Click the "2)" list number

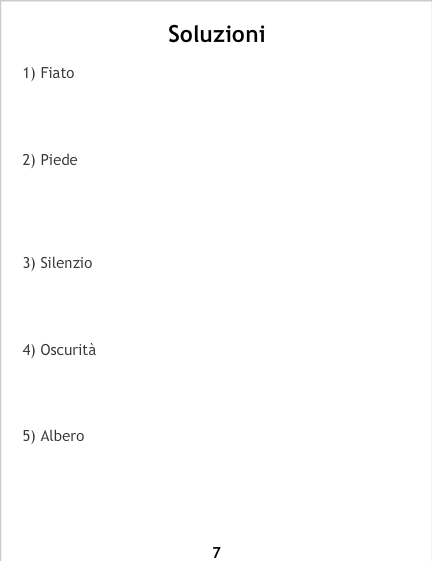[29, 160]
